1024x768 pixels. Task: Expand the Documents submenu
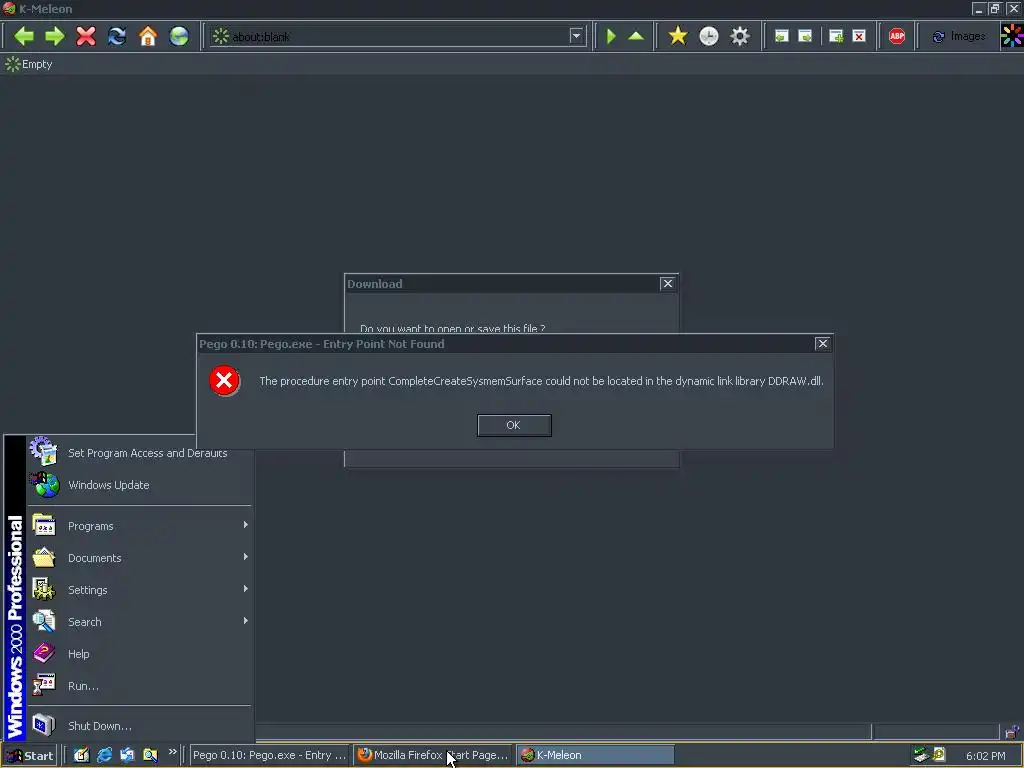[x=139, y=558]
